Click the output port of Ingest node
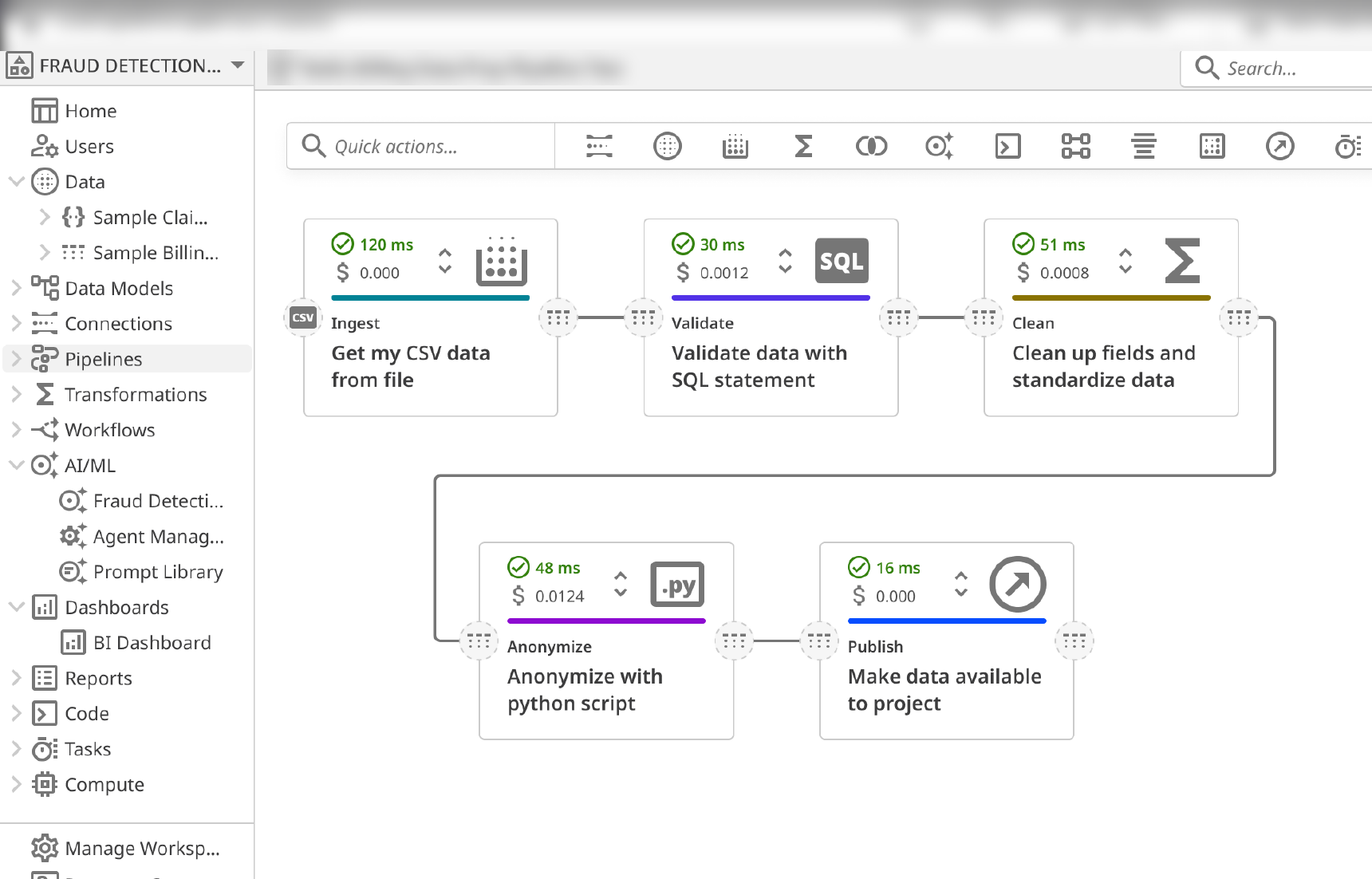The width and height of the screenshot is (1372, 879). click(x=558, y=317)
